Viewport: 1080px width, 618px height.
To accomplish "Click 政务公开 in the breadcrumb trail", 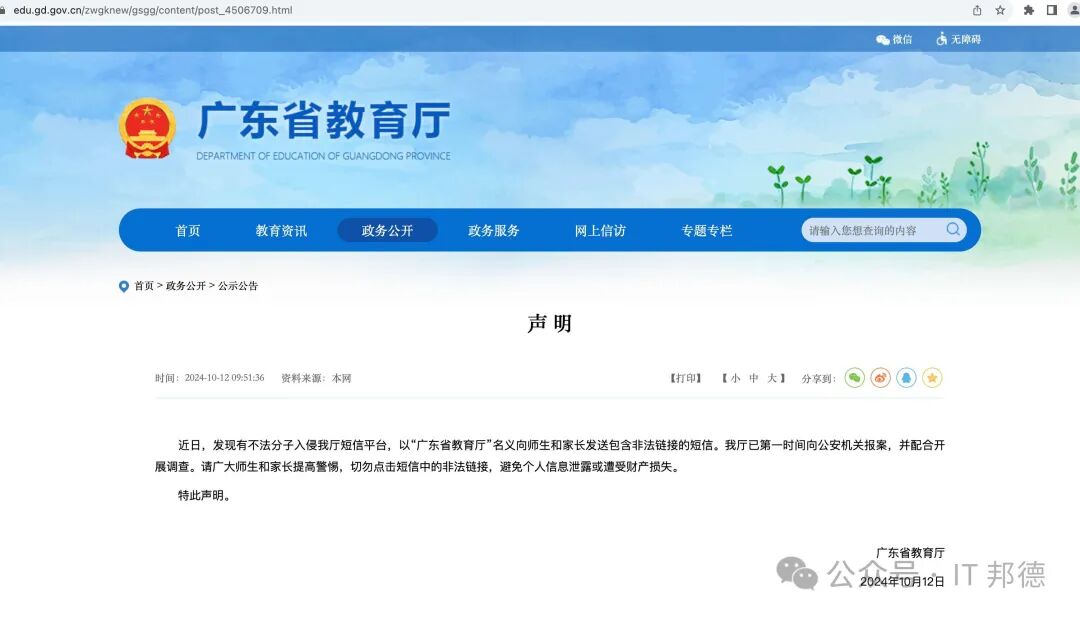I will [x=186, y=286].
